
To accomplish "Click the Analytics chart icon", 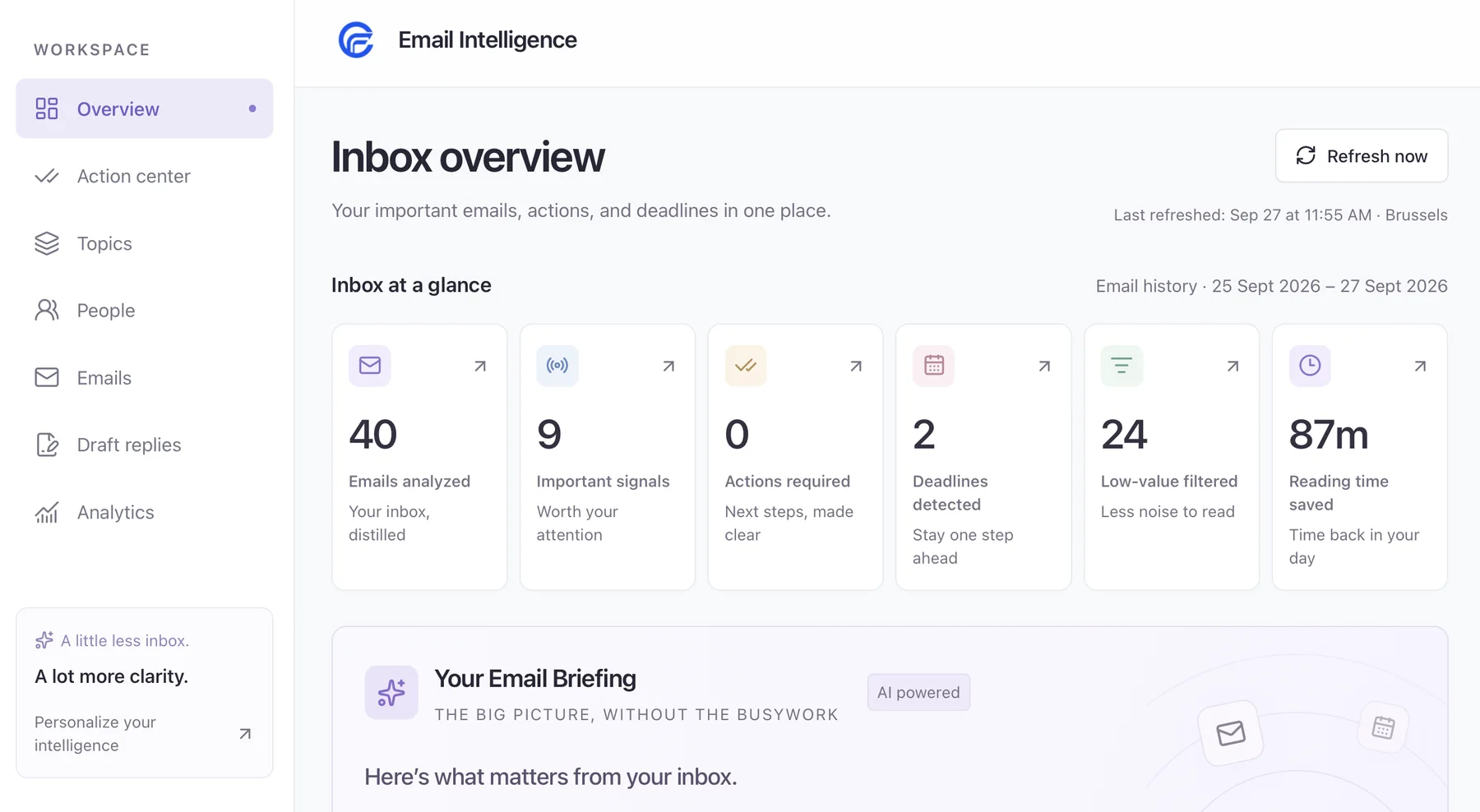I will [x=47, y=512].
